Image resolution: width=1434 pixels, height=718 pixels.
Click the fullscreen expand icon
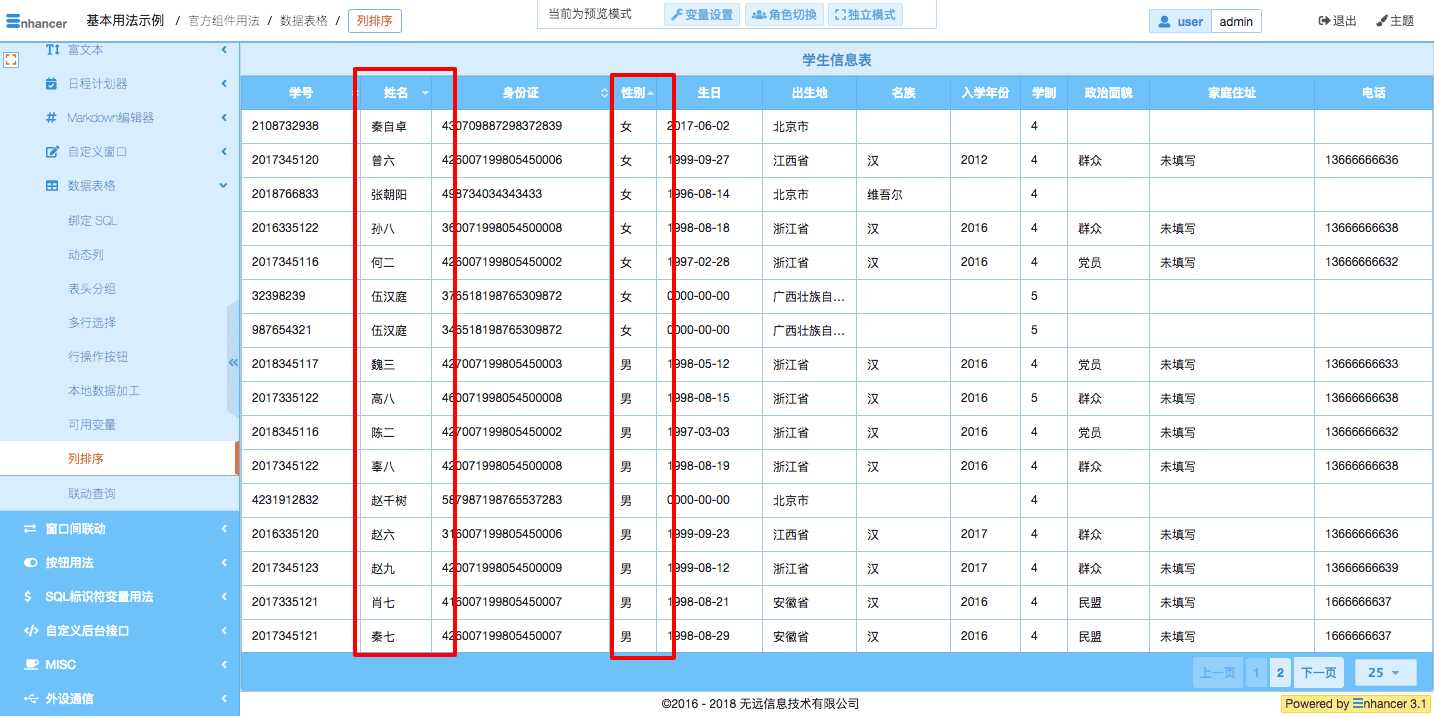pos(11,60)
